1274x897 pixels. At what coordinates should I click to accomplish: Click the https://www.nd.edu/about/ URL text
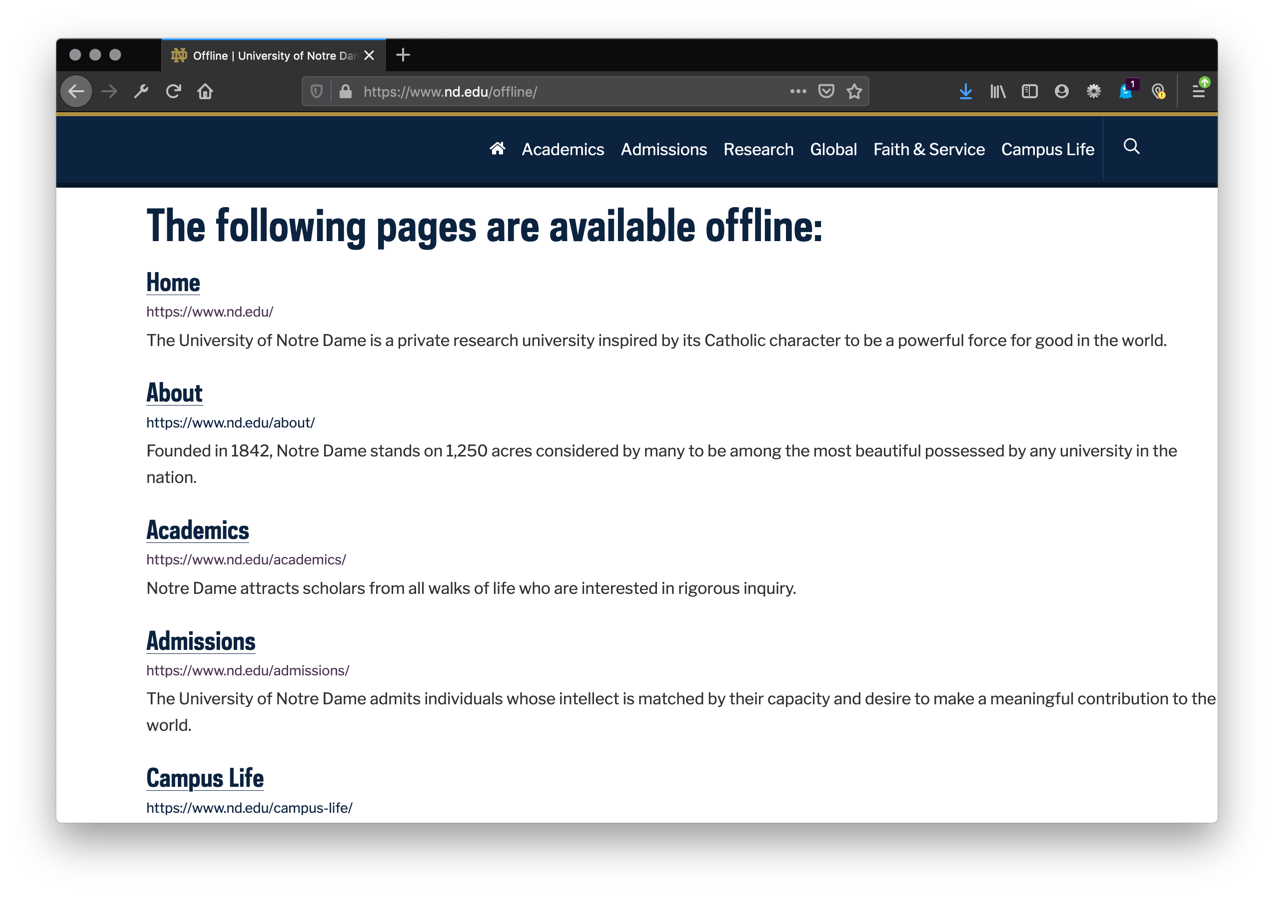pyautogui.click(x=231, y=423)
